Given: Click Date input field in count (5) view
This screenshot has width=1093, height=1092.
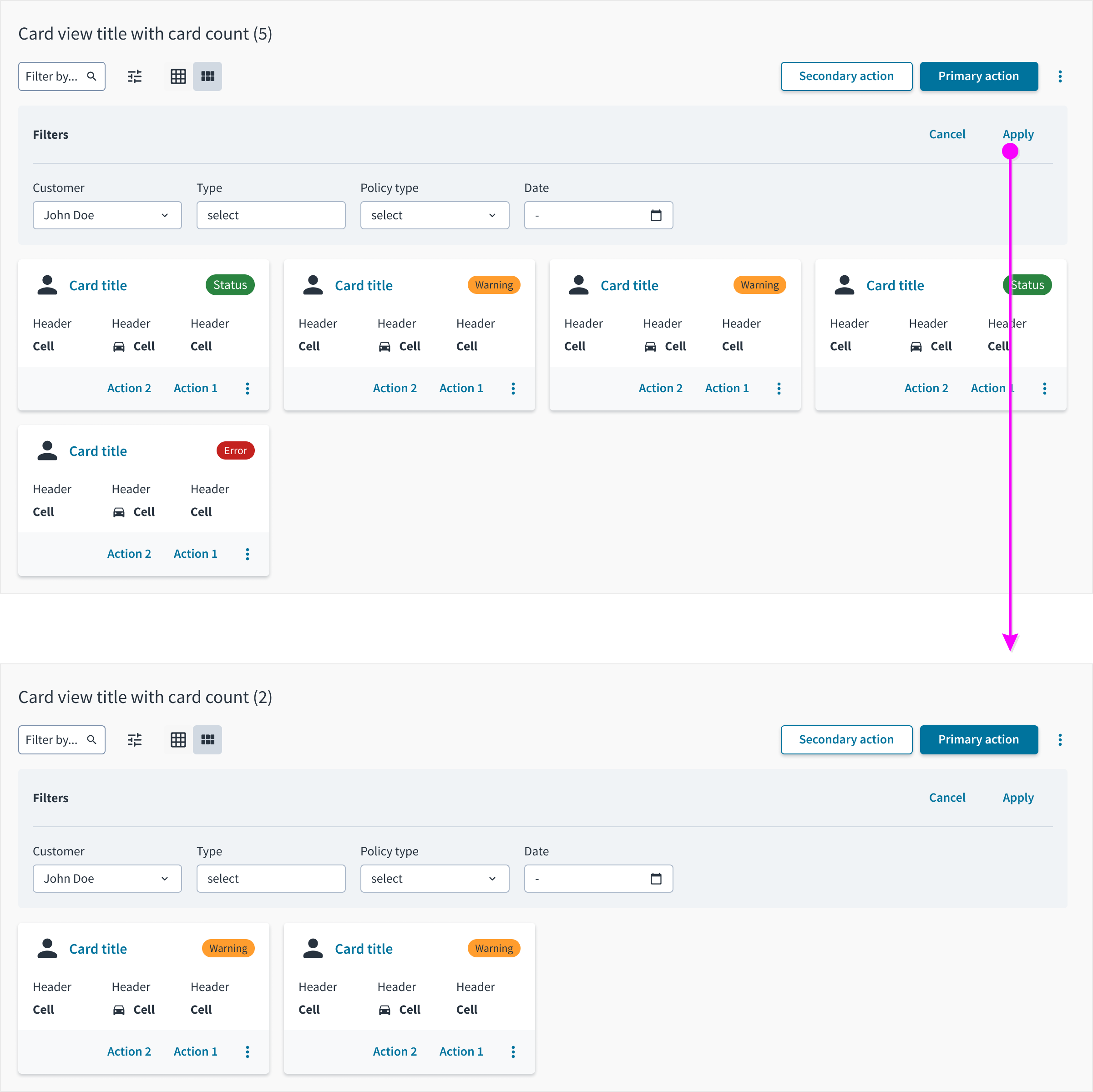Looking at the screenshot, I should [x=598, y=215].
